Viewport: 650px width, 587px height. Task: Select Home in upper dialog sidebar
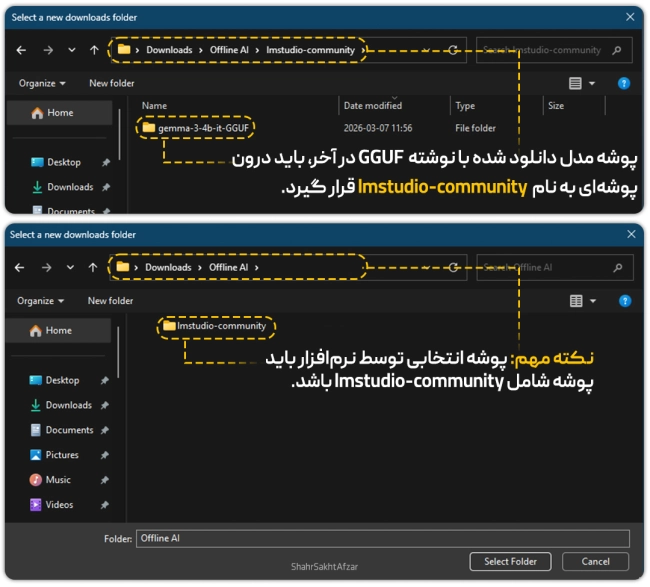[59, 113]
